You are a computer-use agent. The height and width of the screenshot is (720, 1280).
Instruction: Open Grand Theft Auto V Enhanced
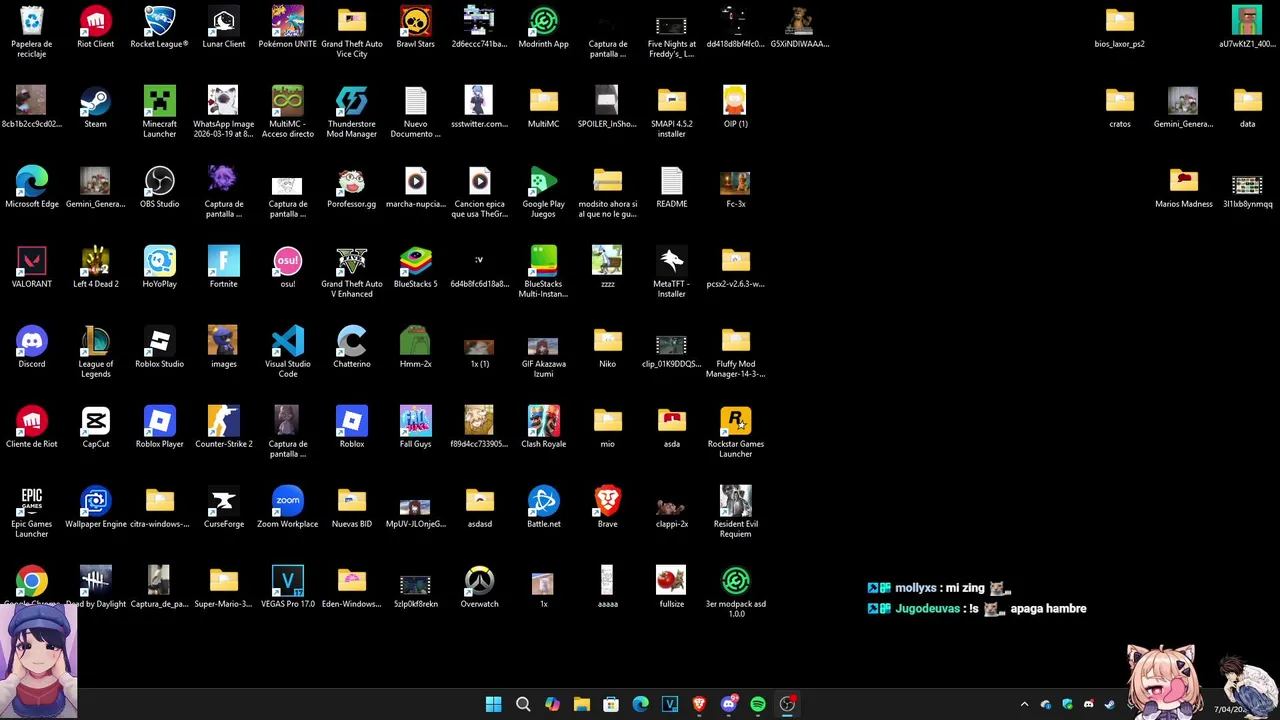[351, 272]
